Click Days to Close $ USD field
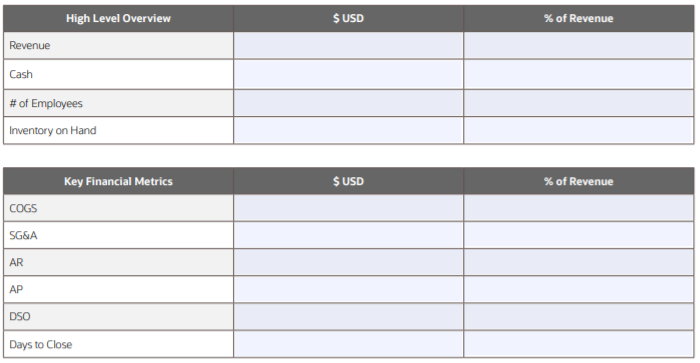700x363 pixels. 348,344
